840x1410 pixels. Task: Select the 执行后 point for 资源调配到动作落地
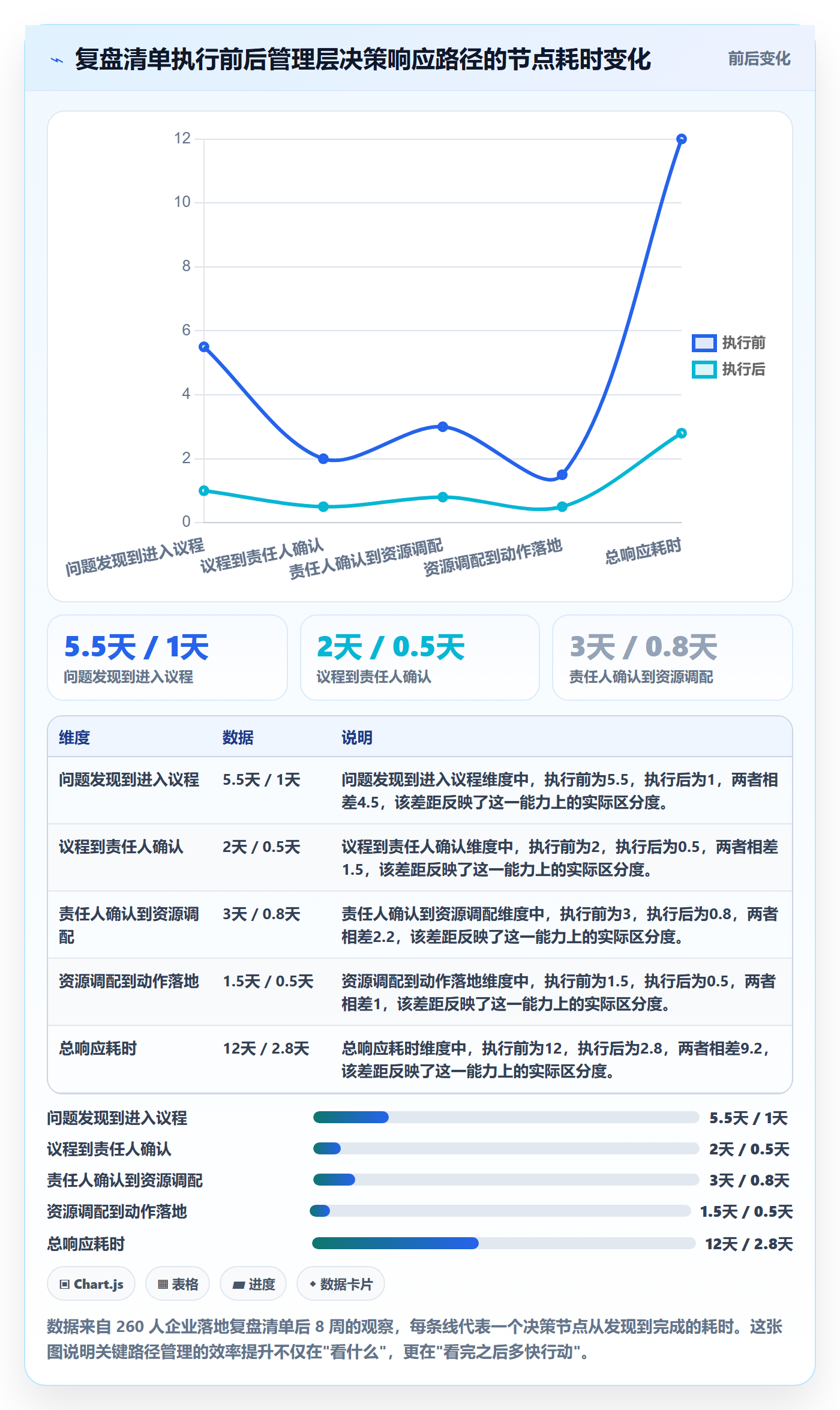(562, 507)
